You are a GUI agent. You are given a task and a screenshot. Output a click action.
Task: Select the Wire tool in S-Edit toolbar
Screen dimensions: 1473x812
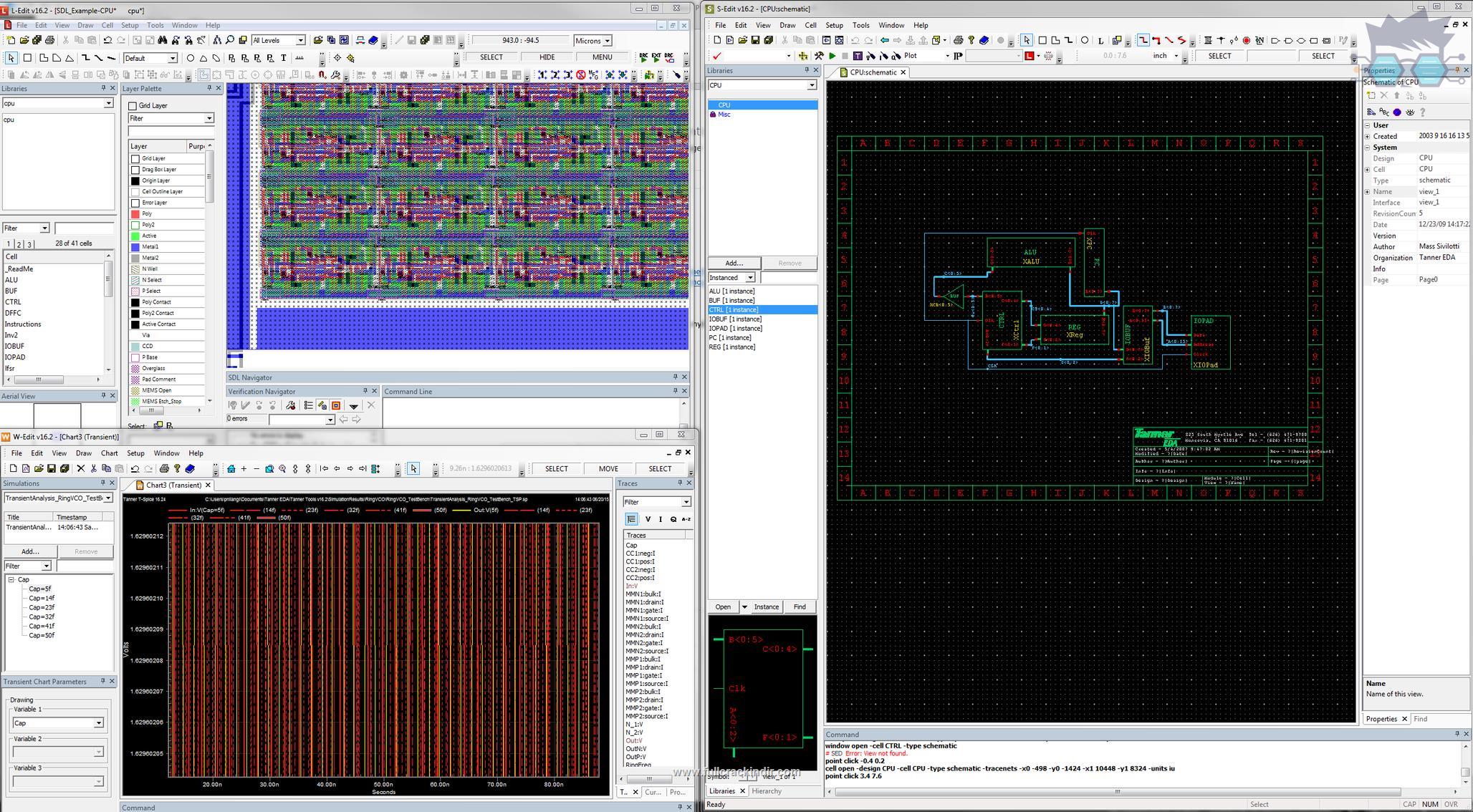[1143, 41]
